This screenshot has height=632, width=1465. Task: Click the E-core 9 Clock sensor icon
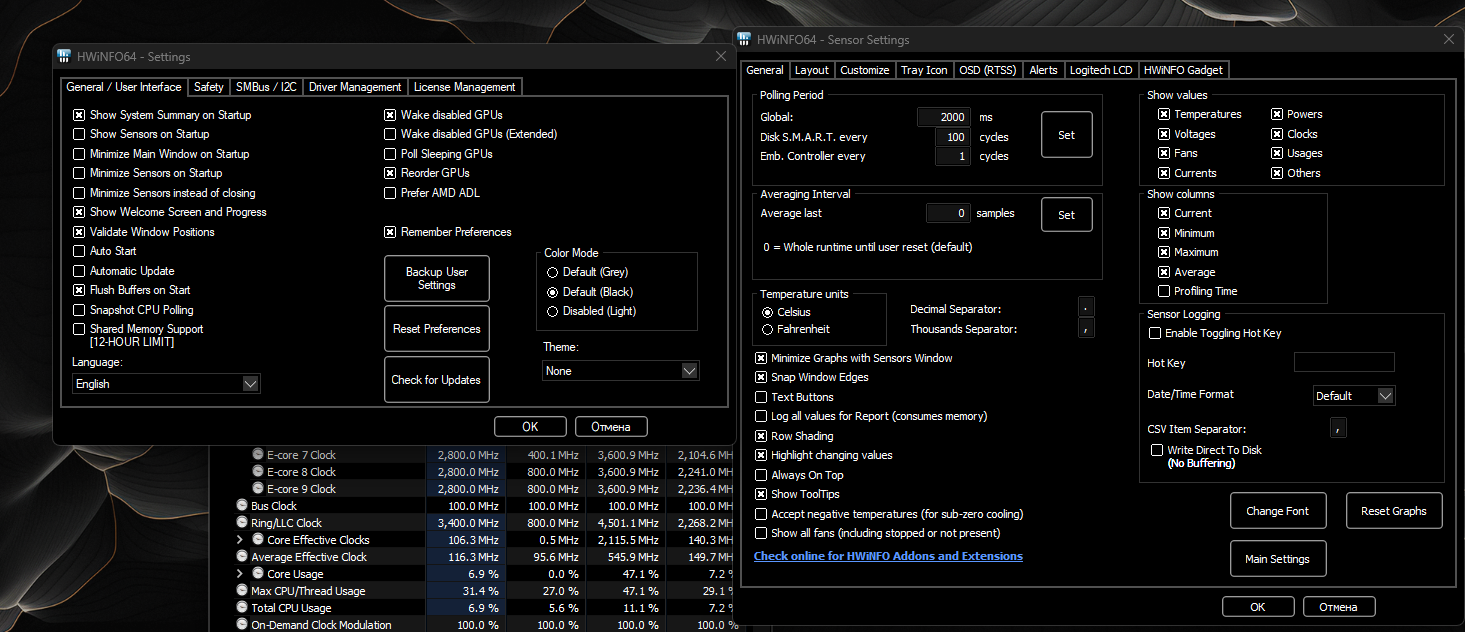[x=258, y=489]
